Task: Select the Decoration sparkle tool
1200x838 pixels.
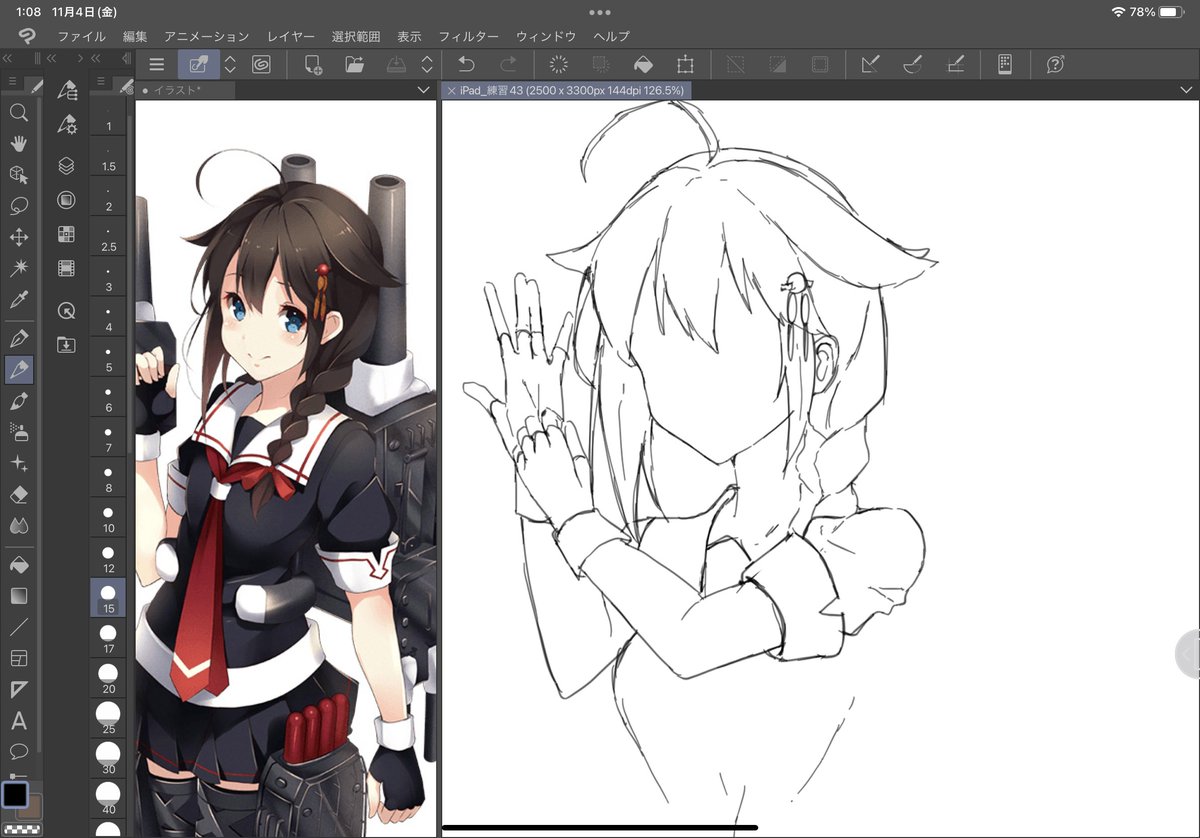Action: pos(18,463)
